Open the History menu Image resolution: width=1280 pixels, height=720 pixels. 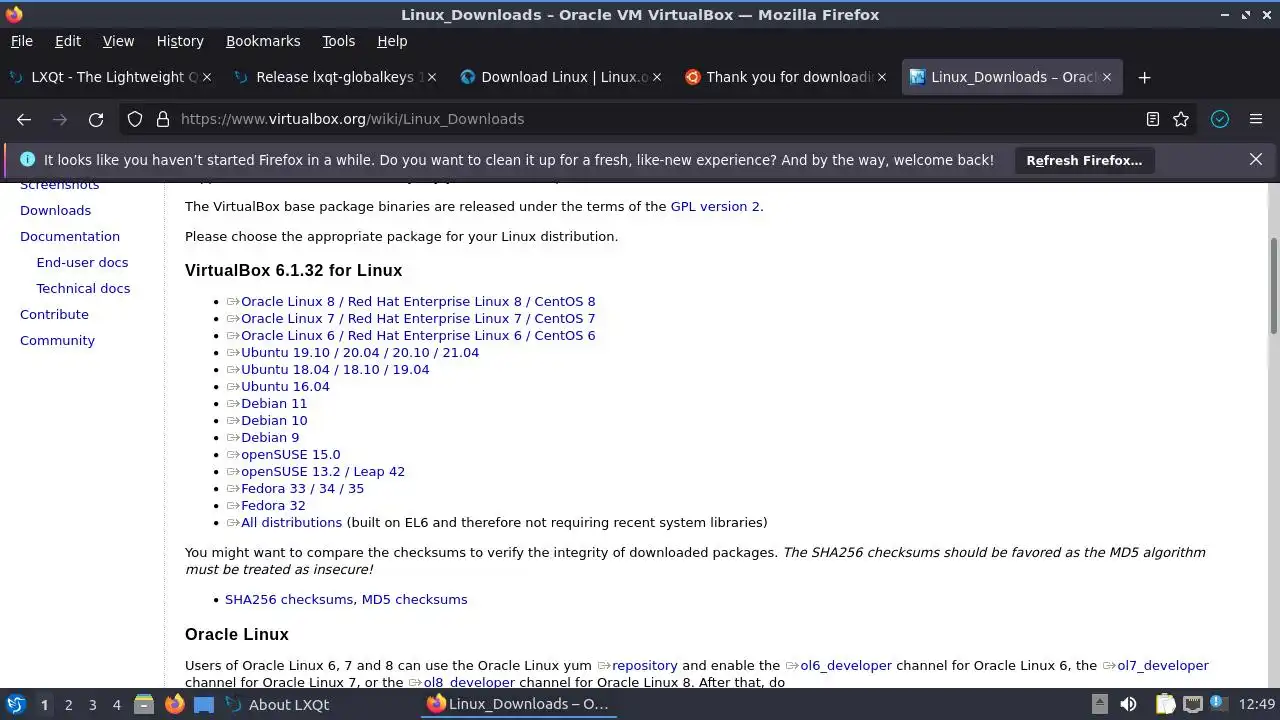[180, 41]
